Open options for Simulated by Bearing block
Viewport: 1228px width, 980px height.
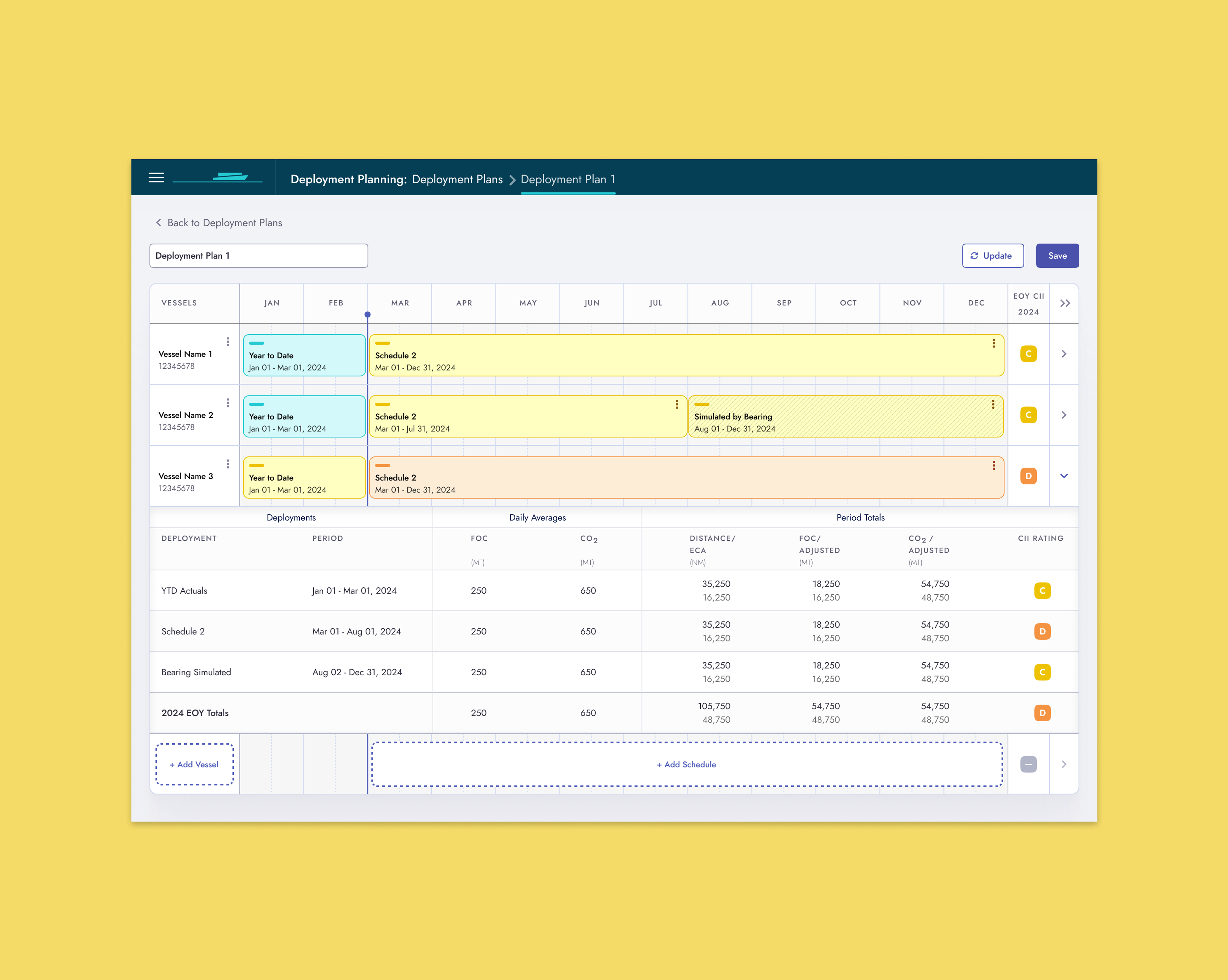point(993,404)
